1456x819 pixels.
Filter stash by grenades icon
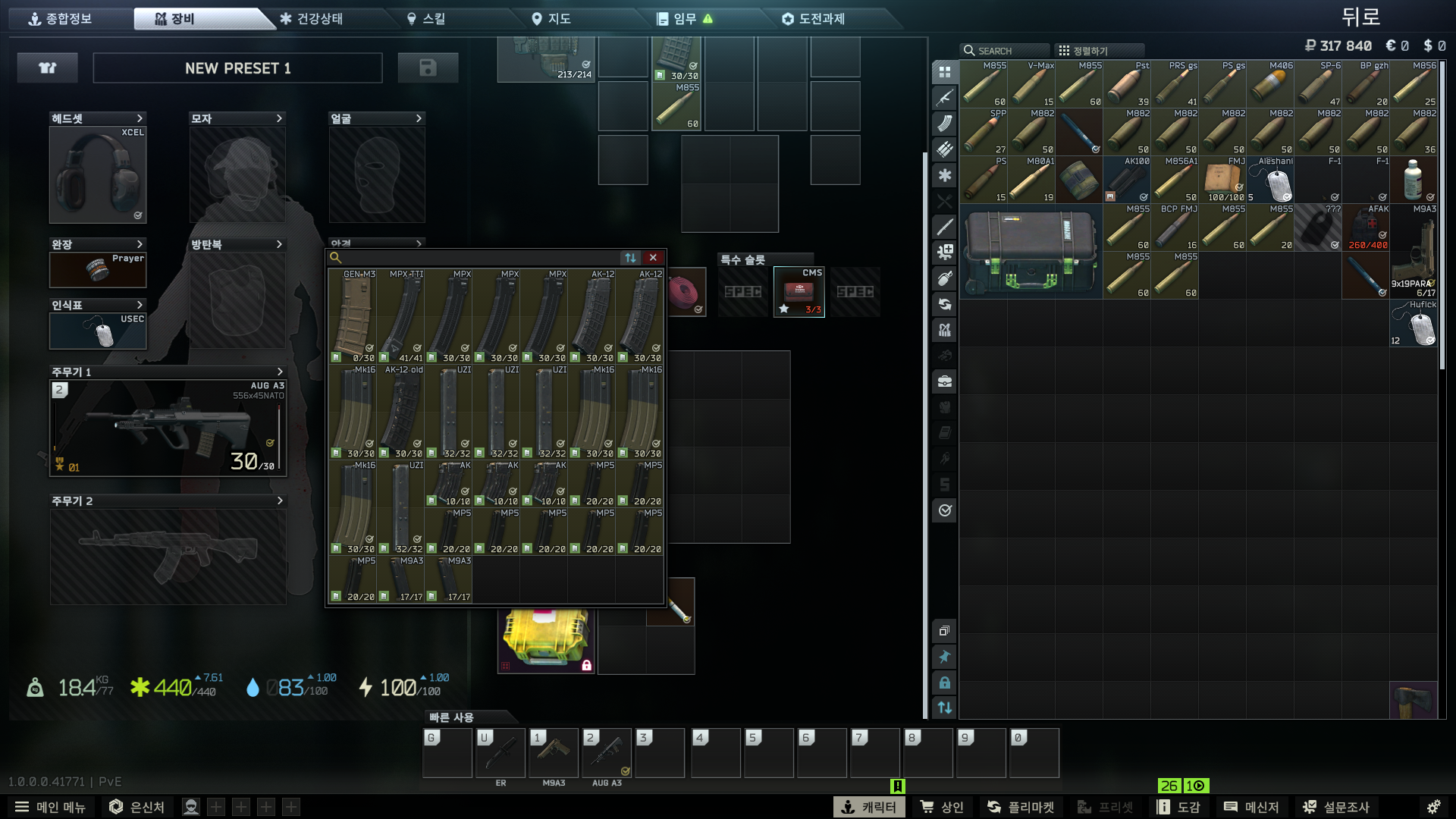[944, 278]
